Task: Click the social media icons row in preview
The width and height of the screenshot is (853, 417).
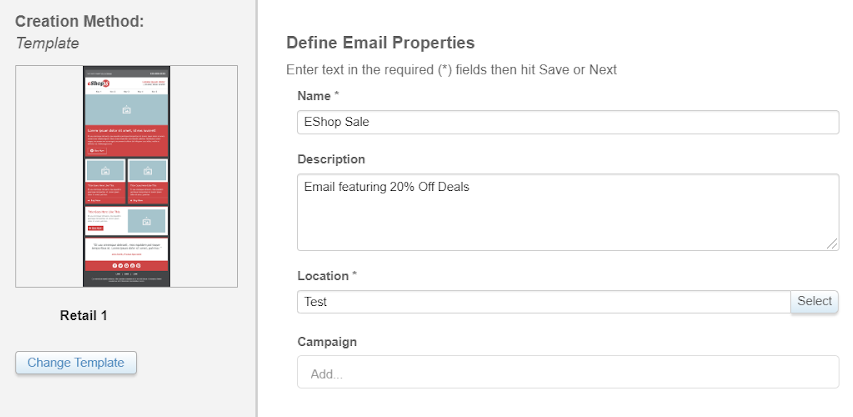Action: 126,265
